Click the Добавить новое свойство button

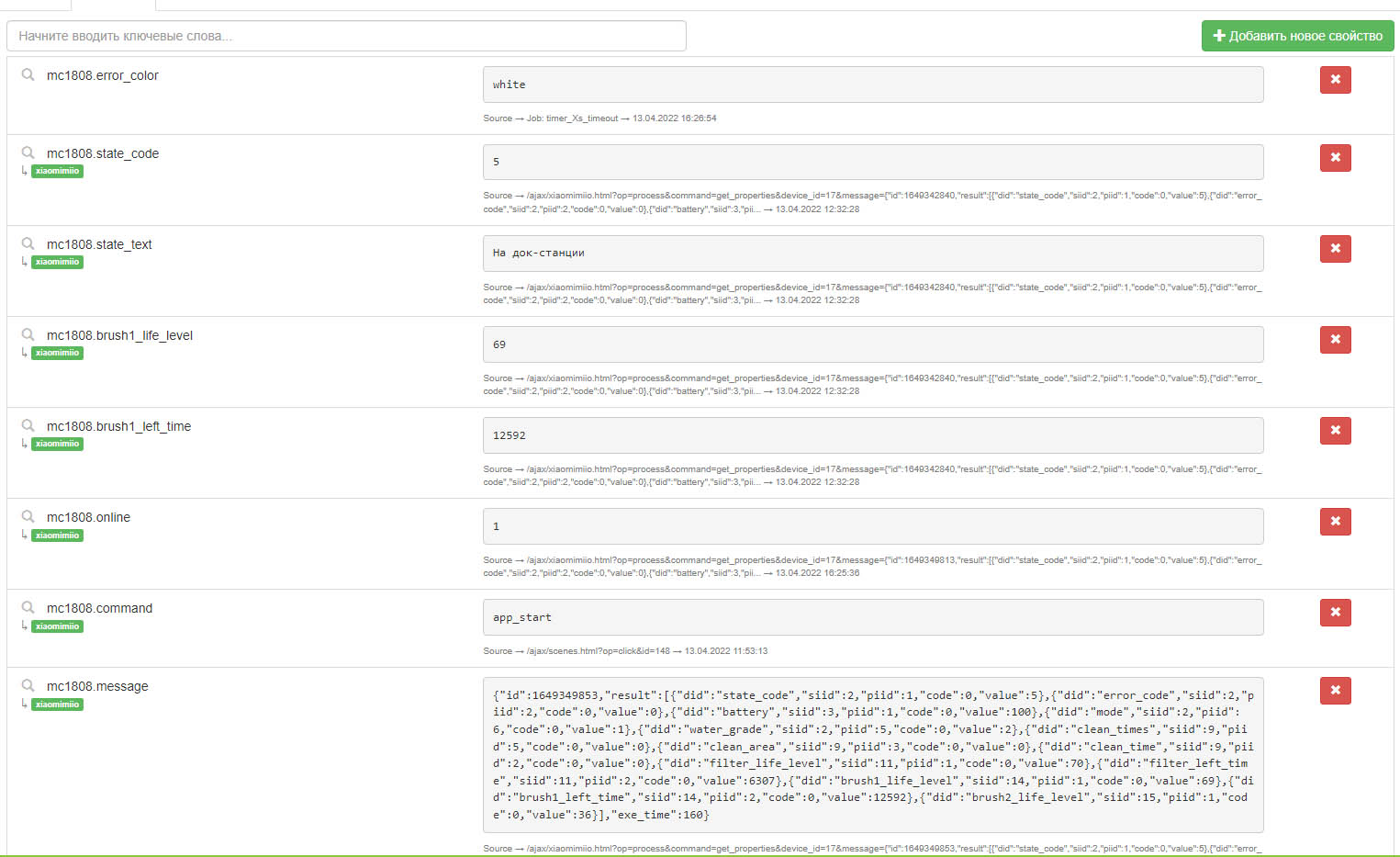[x=1297, y=36]
